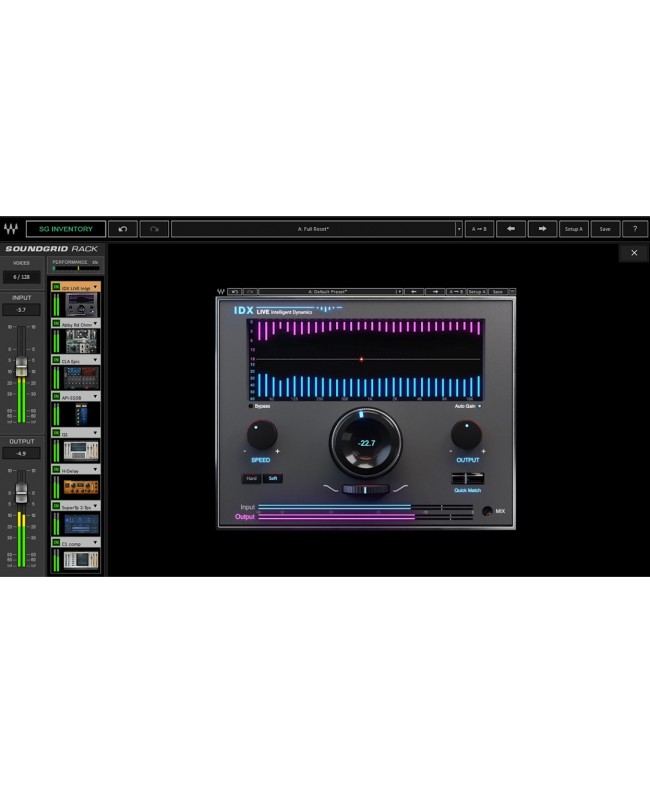Undo in the IDX plugin toolbar

pos(234,292)
